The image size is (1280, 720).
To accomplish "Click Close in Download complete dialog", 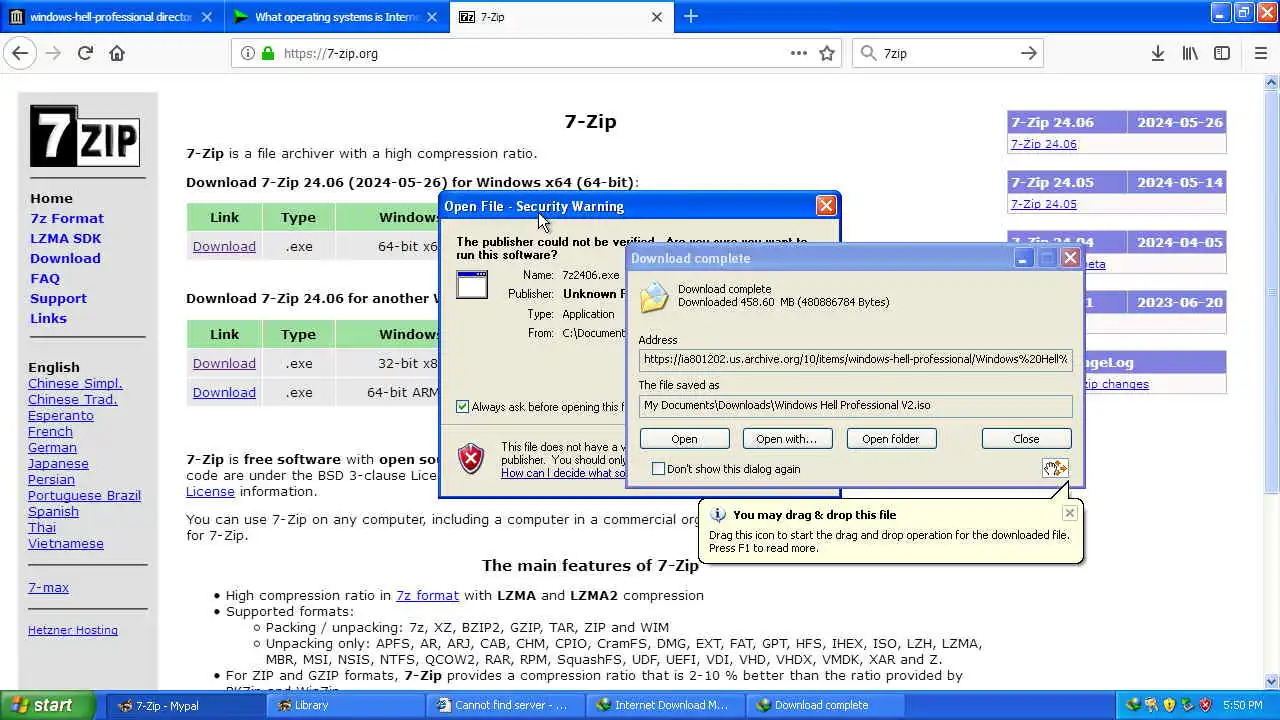I will pos(1026,438).
